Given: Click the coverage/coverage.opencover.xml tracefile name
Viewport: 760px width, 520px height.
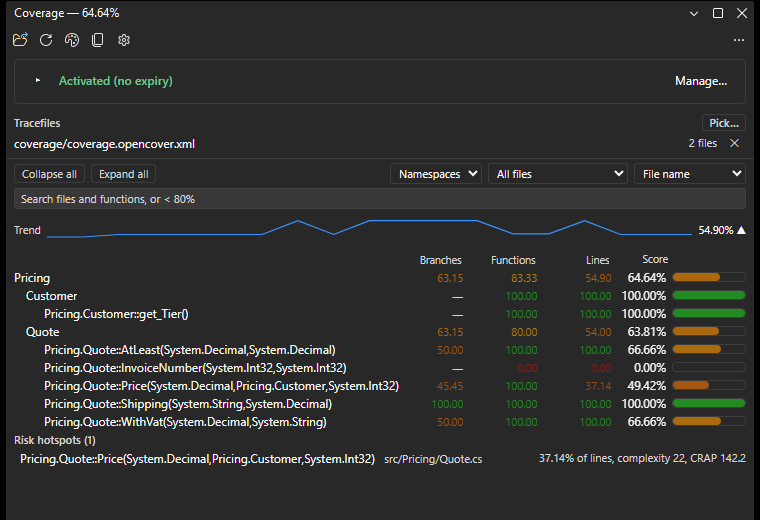Looking at the screenshot, I should click(x=104, y=144).
